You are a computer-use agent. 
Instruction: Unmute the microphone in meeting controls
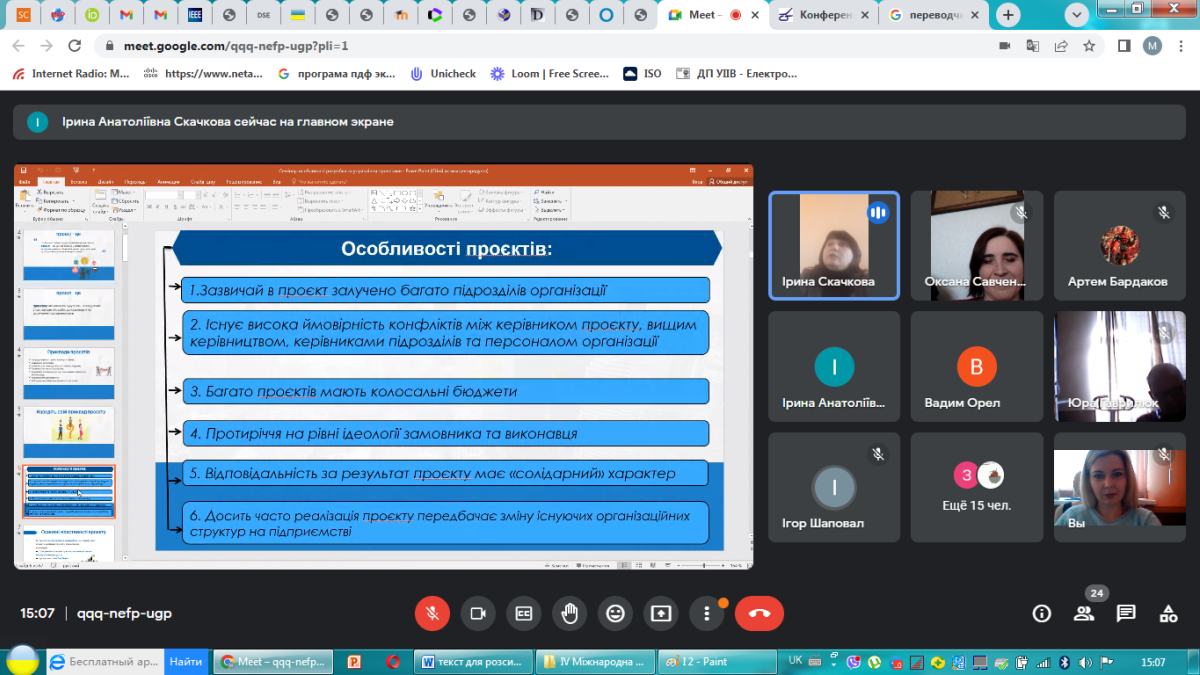coord(433,613)
